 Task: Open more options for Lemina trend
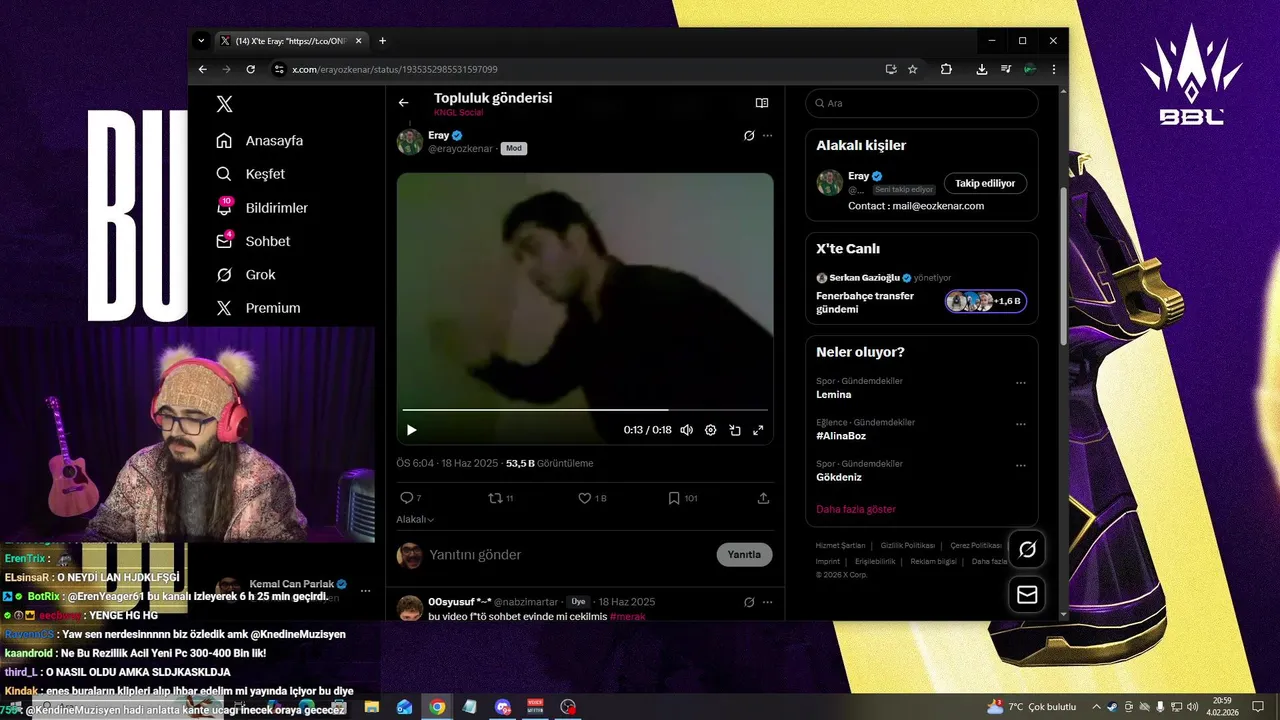point(1021,382)
